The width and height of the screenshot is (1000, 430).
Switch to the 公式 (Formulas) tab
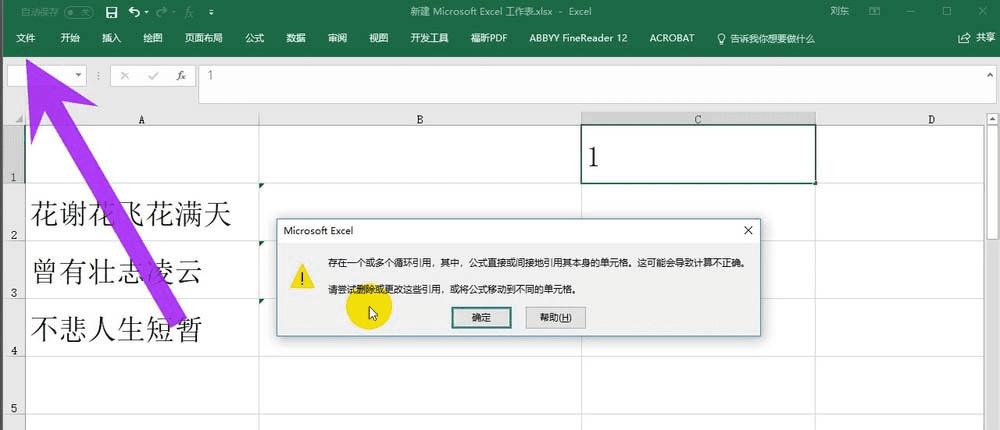pos(254,38)
